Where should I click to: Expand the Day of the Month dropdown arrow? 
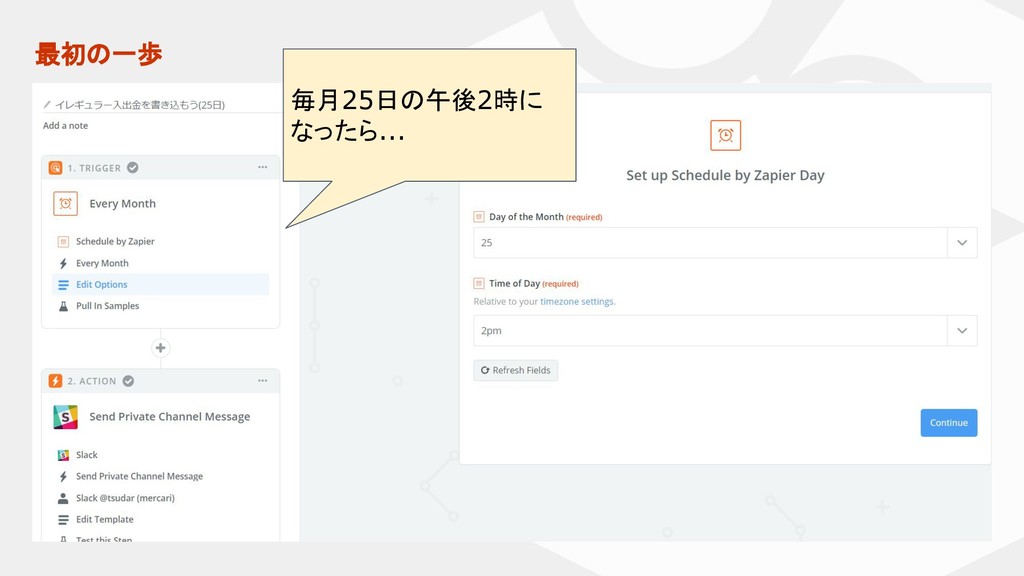962,243
